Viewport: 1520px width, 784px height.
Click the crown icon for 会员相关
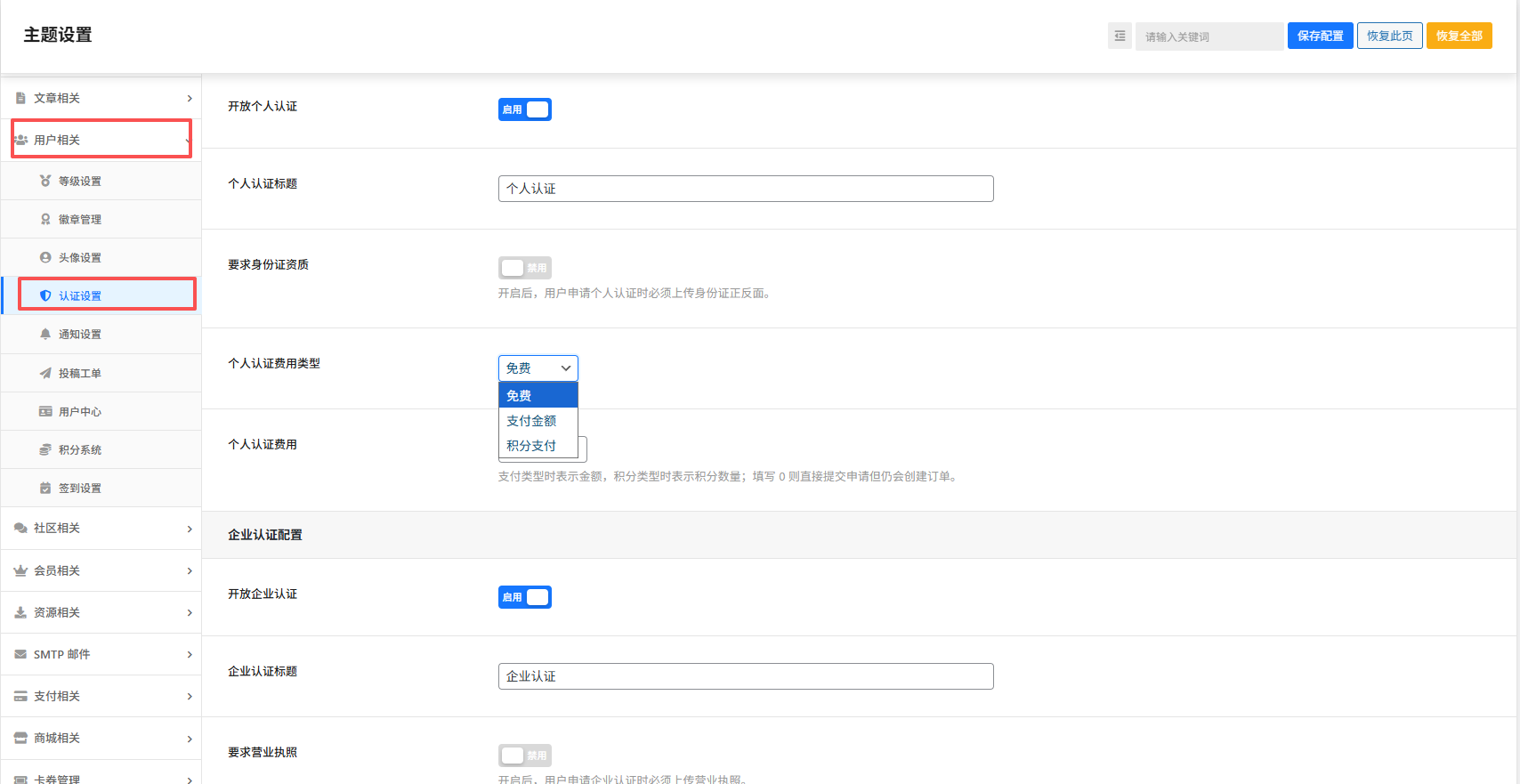(20, 570)
